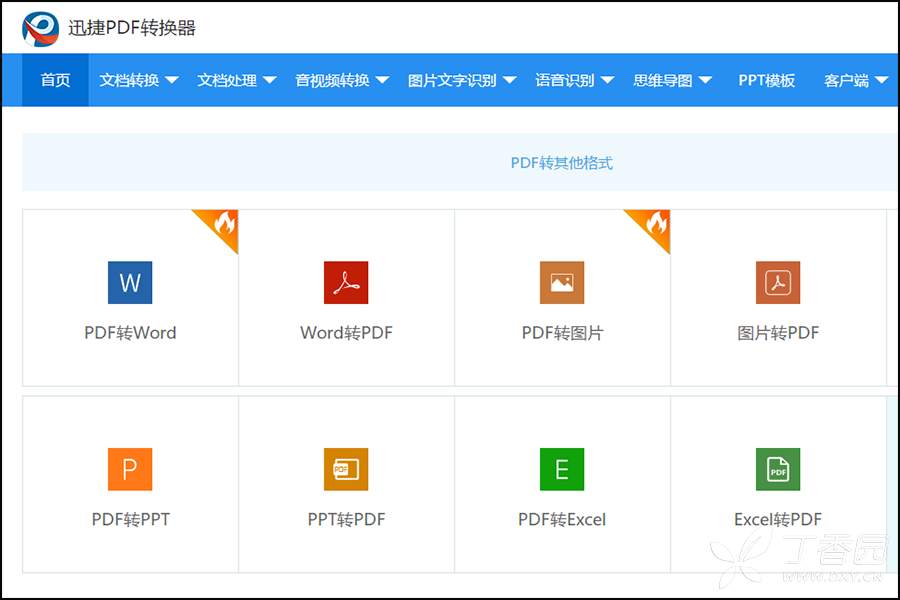
Task: Select the 音视频转换 menu
Action: (332, 80)
